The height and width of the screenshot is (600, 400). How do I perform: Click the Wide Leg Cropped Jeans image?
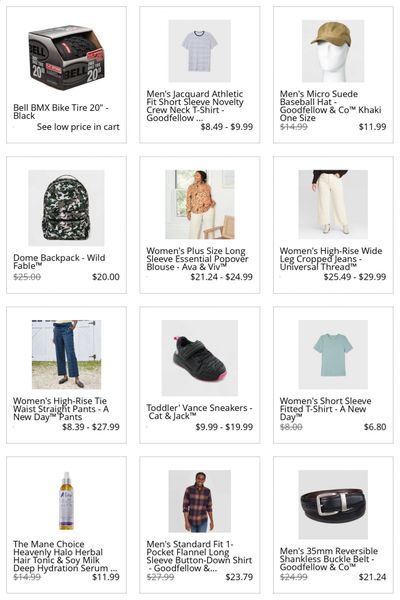pyautogui.click(x=333, y=204)
